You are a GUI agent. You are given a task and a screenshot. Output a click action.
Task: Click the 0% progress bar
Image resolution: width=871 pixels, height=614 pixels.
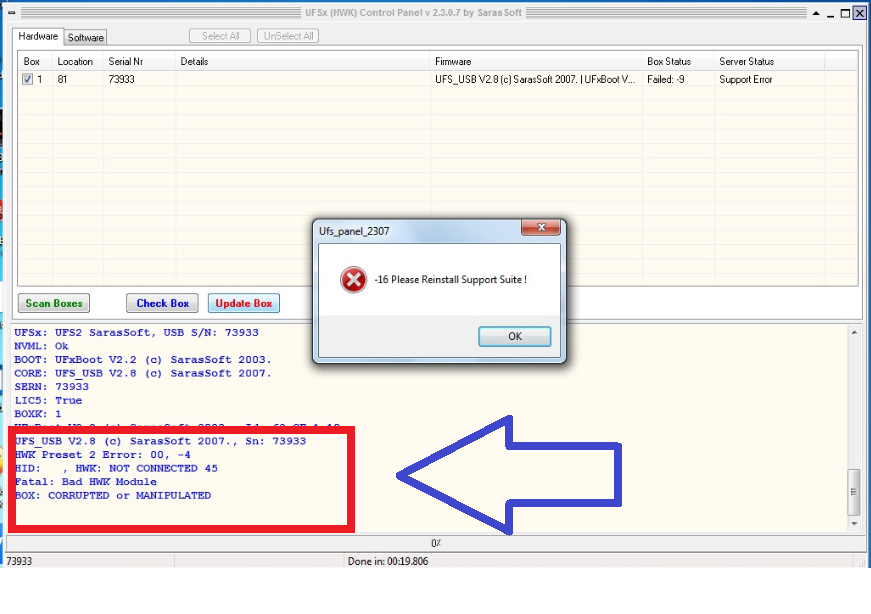pos(436,543)
